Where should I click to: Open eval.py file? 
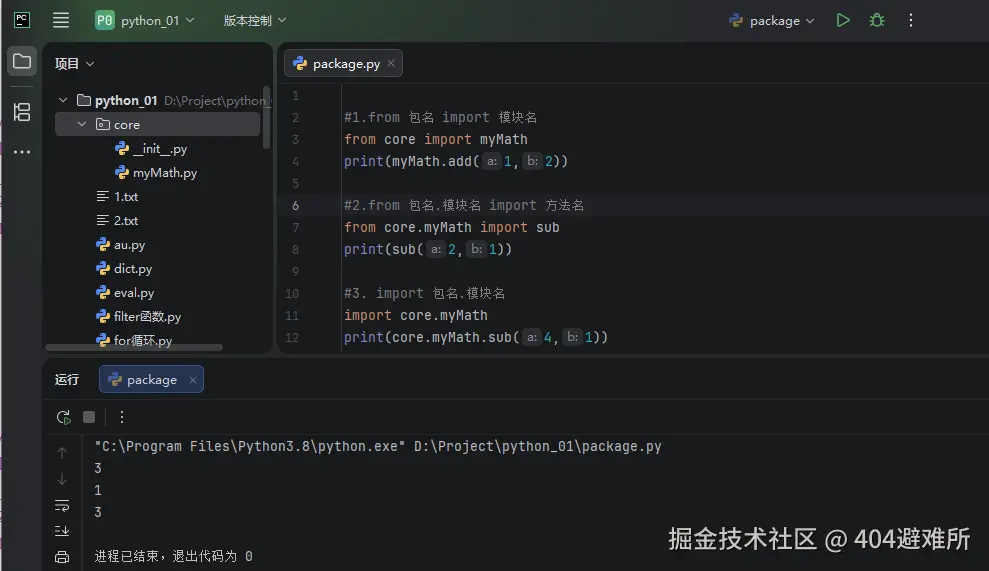click(x=125, y=293)
